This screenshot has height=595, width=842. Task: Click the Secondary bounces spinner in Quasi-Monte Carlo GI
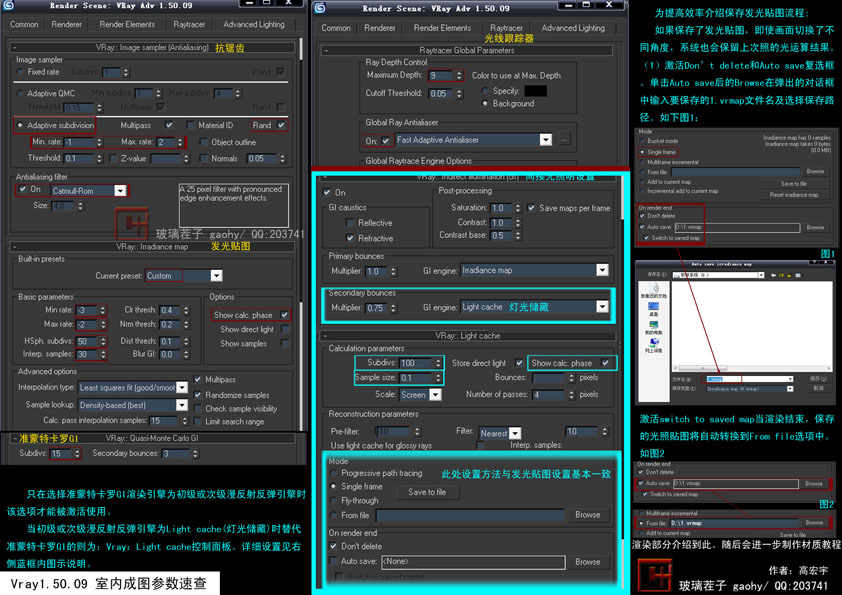point(195,454)
